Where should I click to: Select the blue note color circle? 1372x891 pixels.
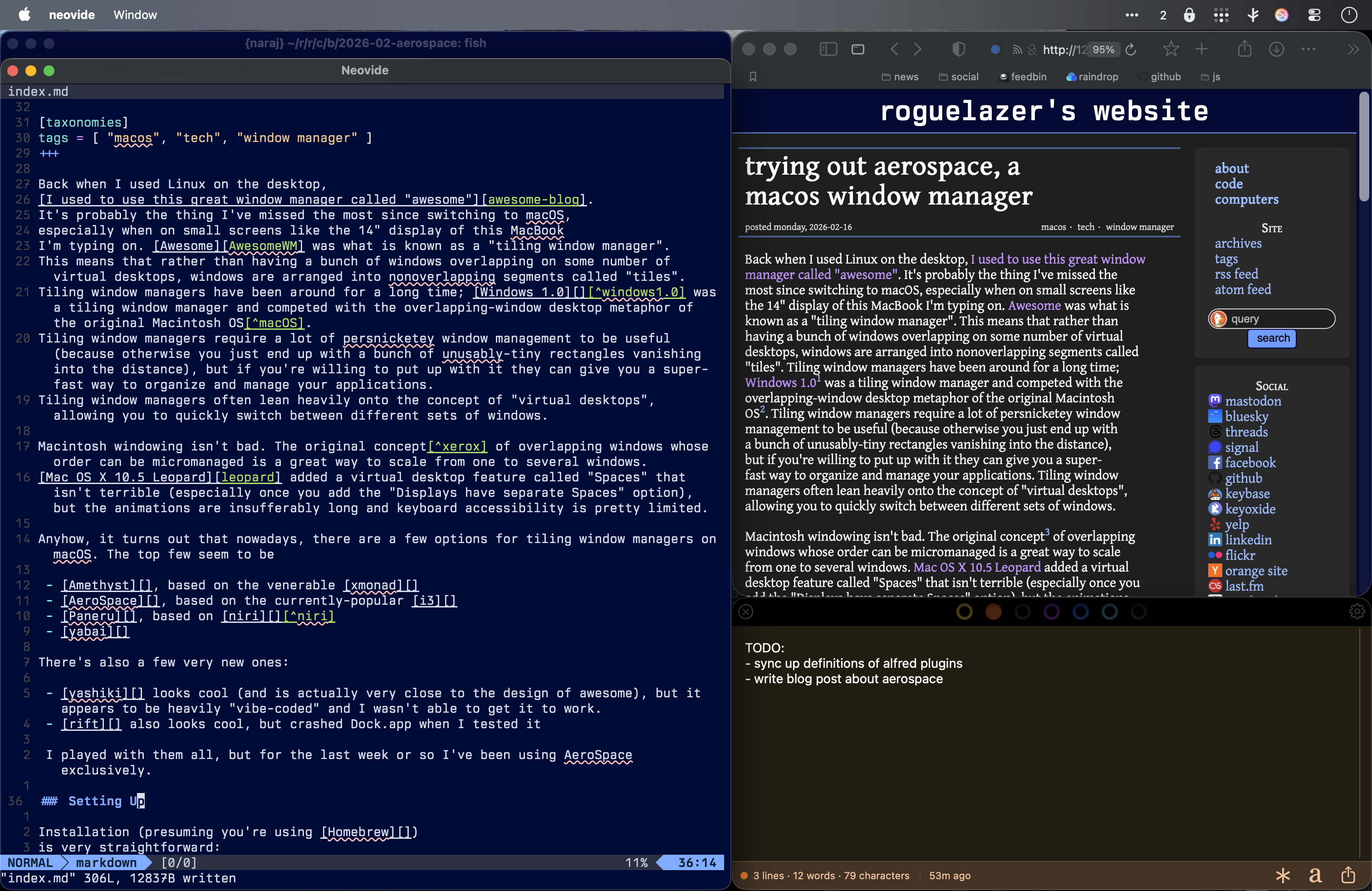pyautogui.click(x=1080, y=612)
